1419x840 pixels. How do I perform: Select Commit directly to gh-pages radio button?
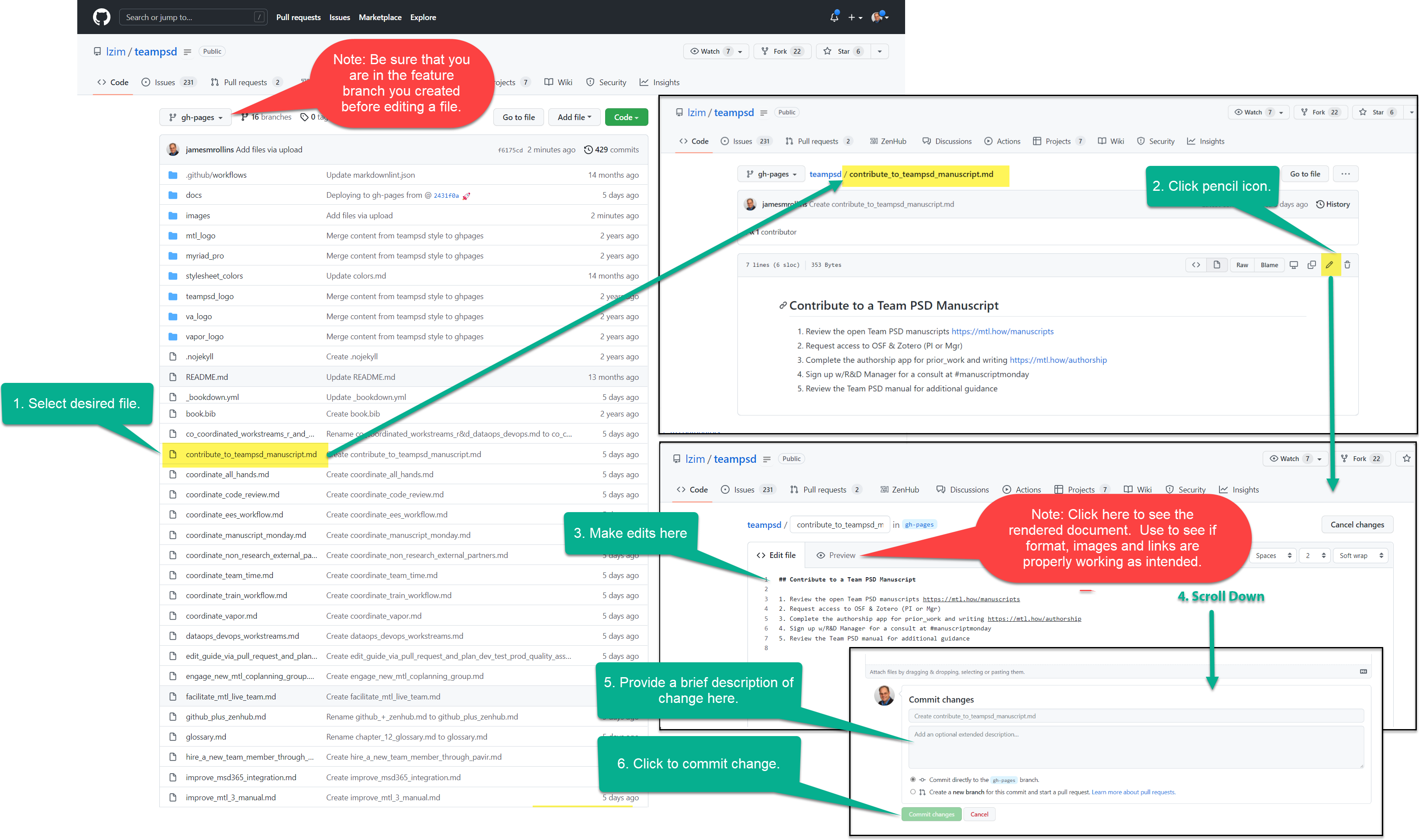913,779
